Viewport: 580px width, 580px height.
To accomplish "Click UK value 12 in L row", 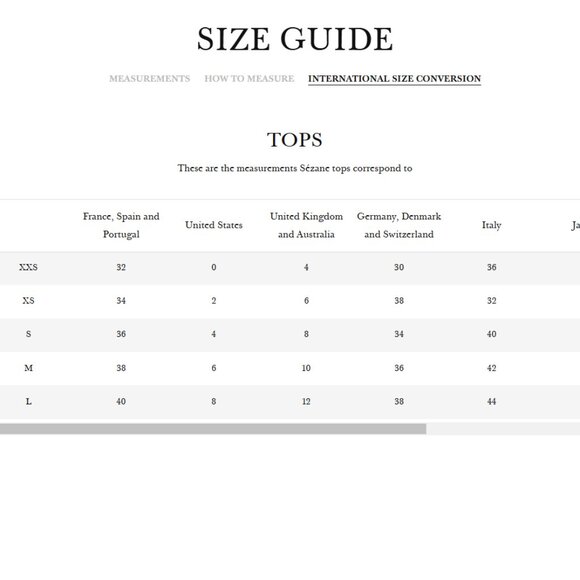I will 306,401.
